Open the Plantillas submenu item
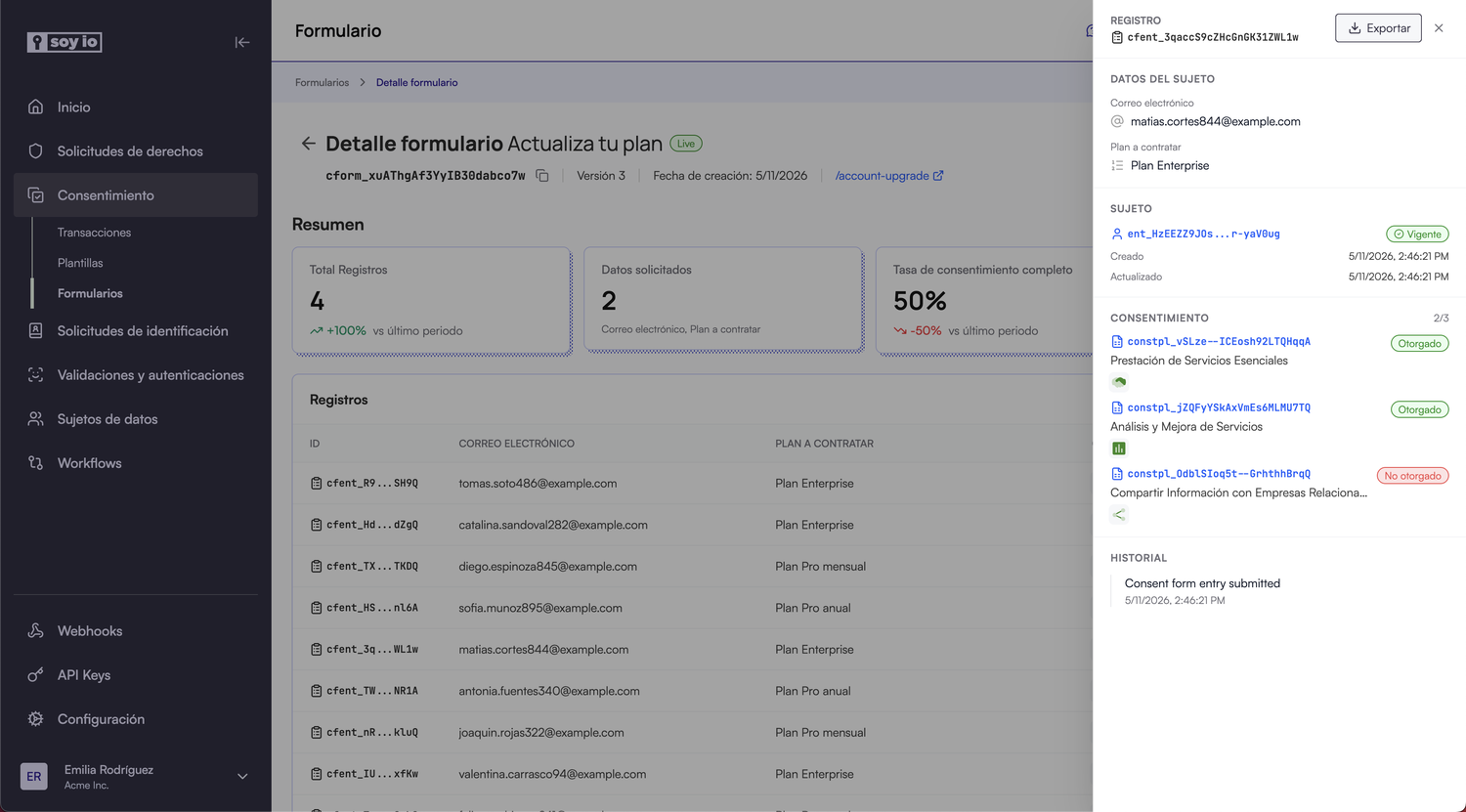Viewport: 1466px width, 812px height. [80, 263]
